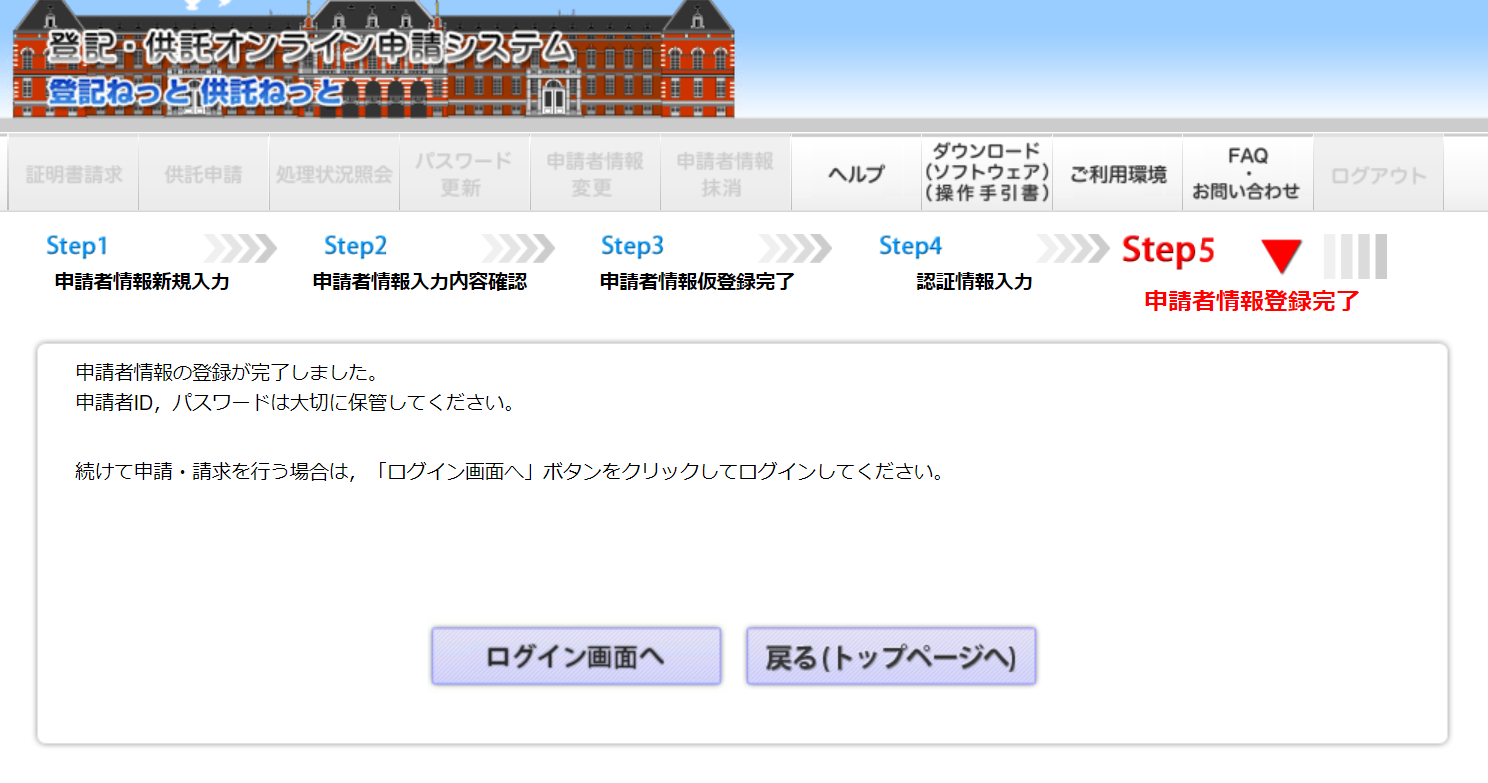This screenshot has height=783, width=1488.
Task: Select the ご利用環境 menu item
Action: point(1117,175)
